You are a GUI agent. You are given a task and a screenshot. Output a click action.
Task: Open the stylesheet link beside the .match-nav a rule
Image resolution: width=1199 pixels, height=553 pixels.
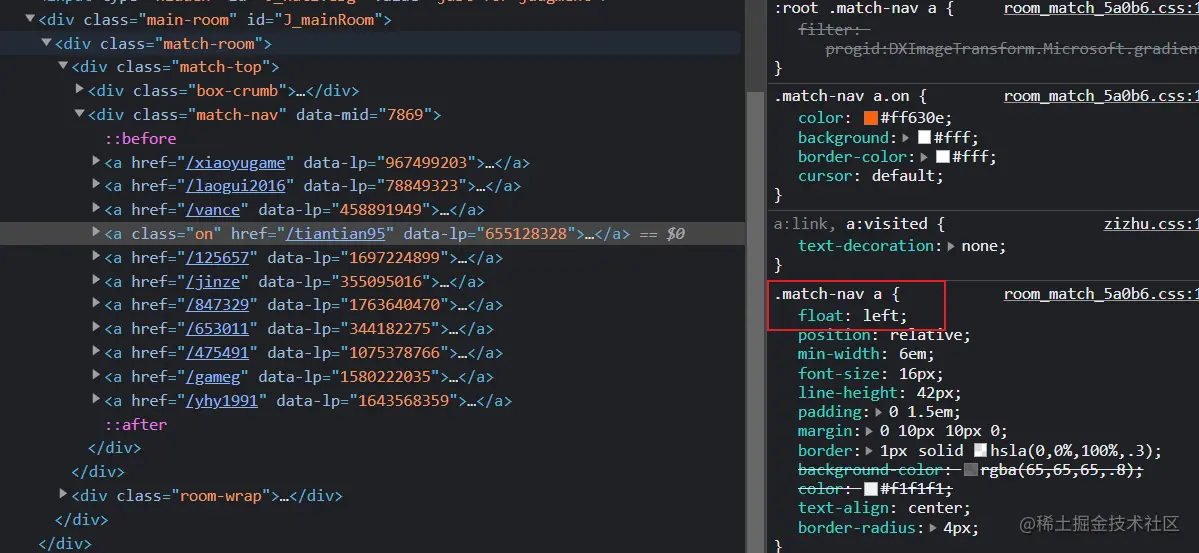tap(1101, 294)
